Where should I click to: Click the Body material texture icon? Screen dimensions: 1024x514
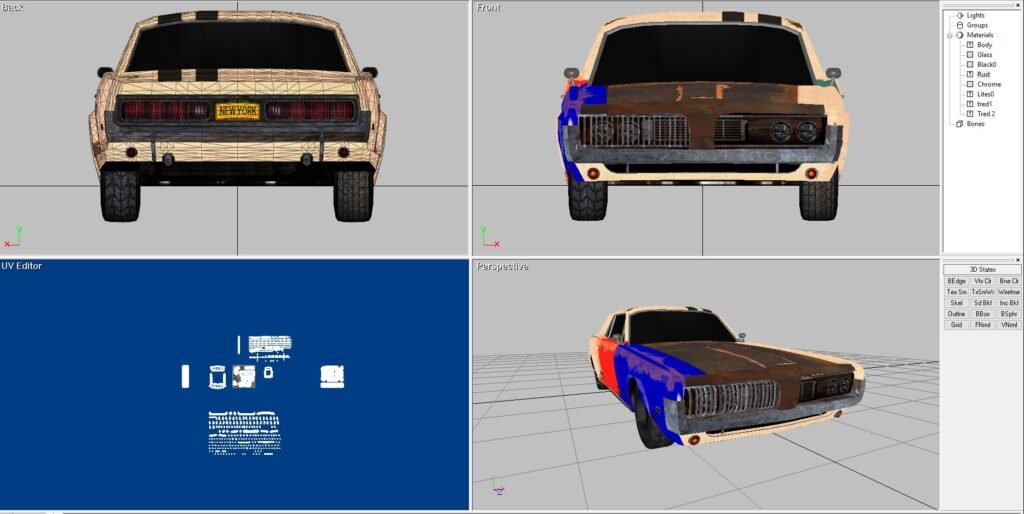[x=970, y=45]
